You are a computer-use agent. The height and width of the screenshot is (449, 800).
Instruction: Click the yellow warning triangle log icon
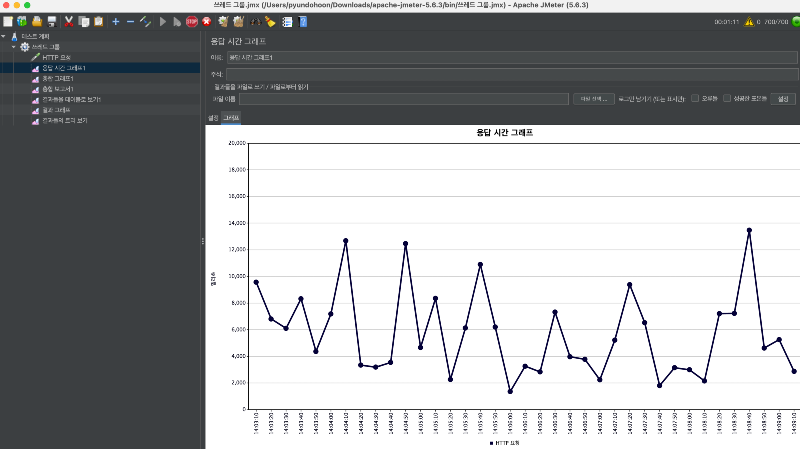click(x=748, y=21)
